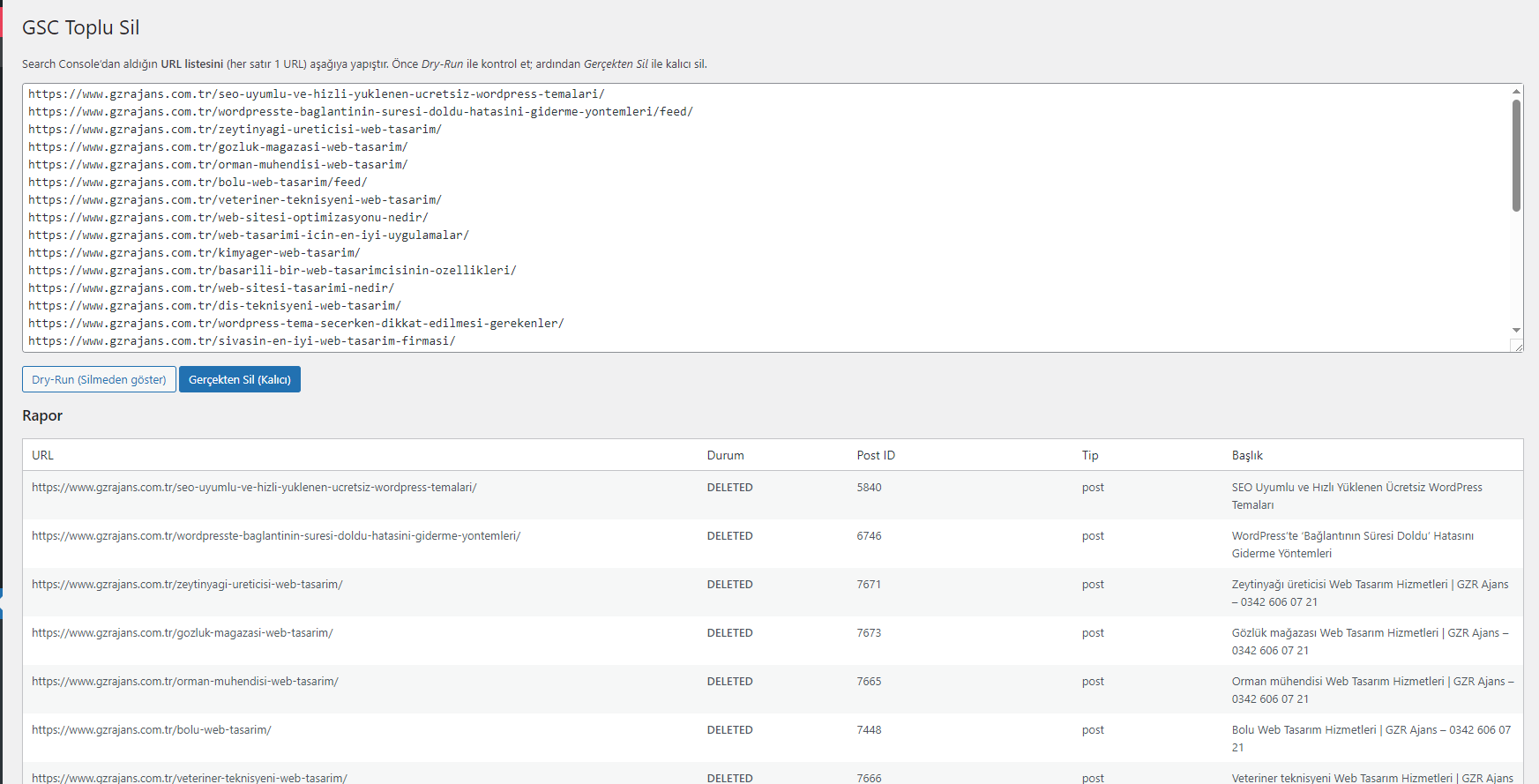Click the title starting 'WordPress'te Bağlantının Süresi Doldu'
Image resolution: width=1539 pixels, height=784 pixels.
pos(1353,544)
